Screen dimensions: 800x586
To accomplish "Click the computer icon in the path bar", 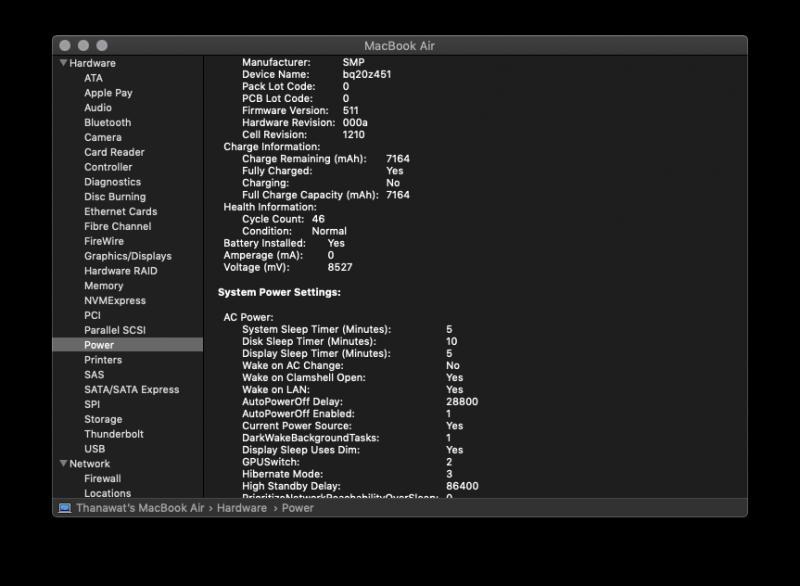I will point(65,508).
